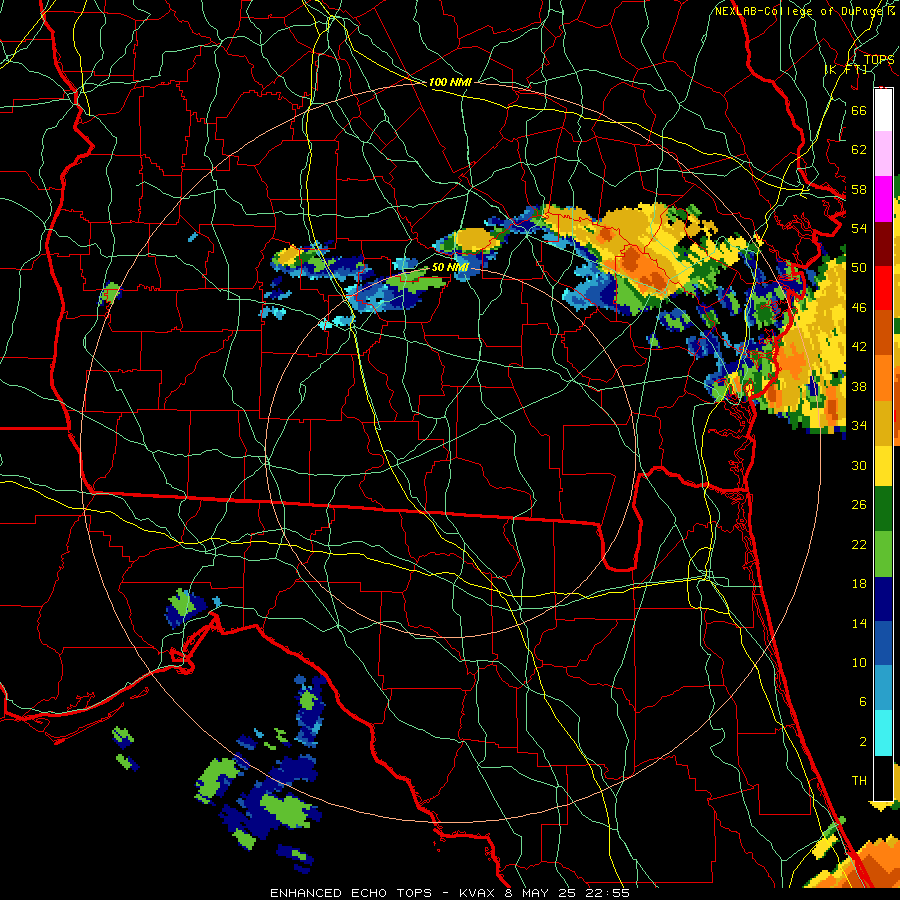This screenshot has height=900, width=900.
Task: Click the legend value "38"
Action: (859, 386)
